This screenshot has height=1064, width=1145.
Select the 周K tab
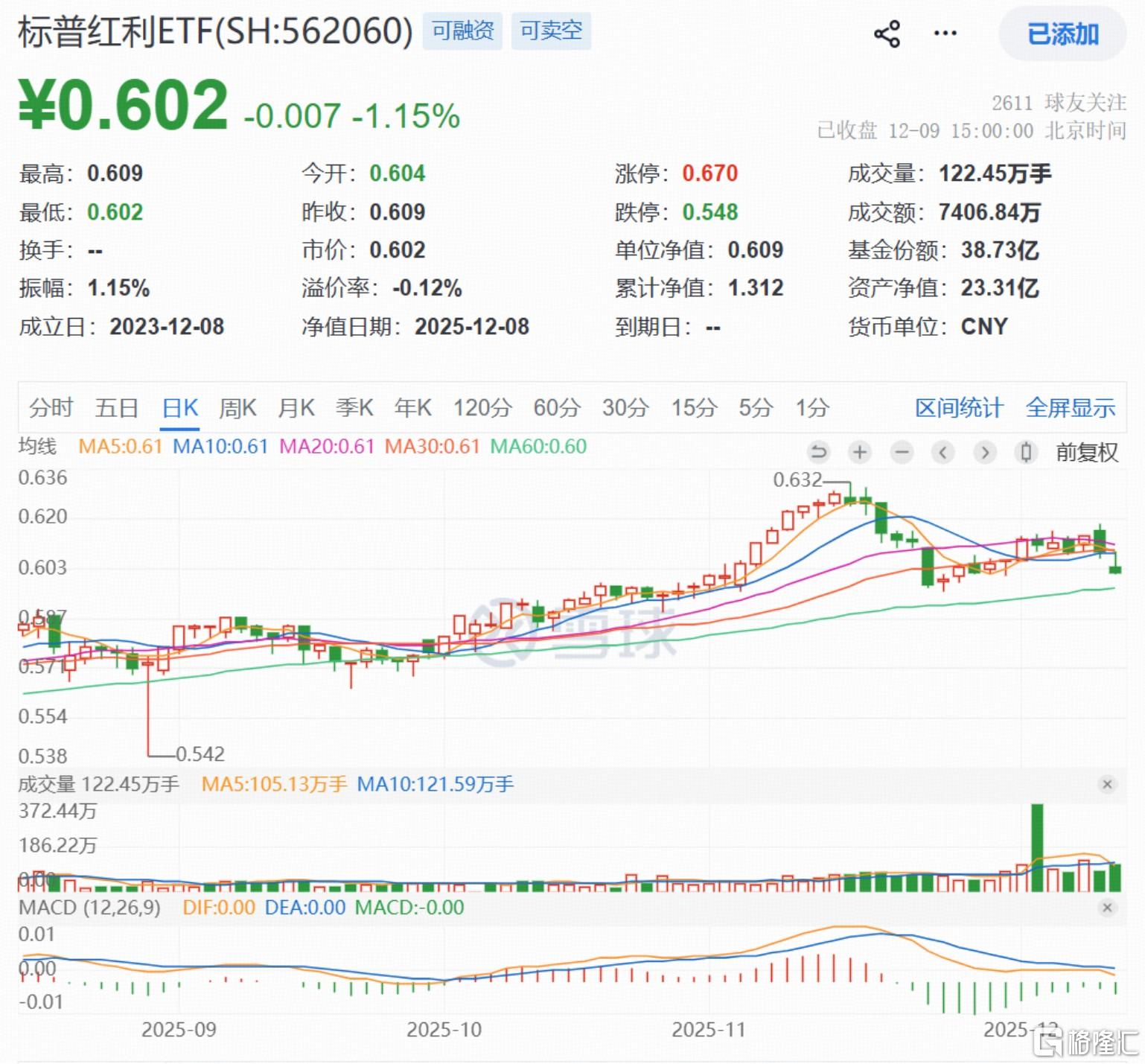click(x=238, y=407)
